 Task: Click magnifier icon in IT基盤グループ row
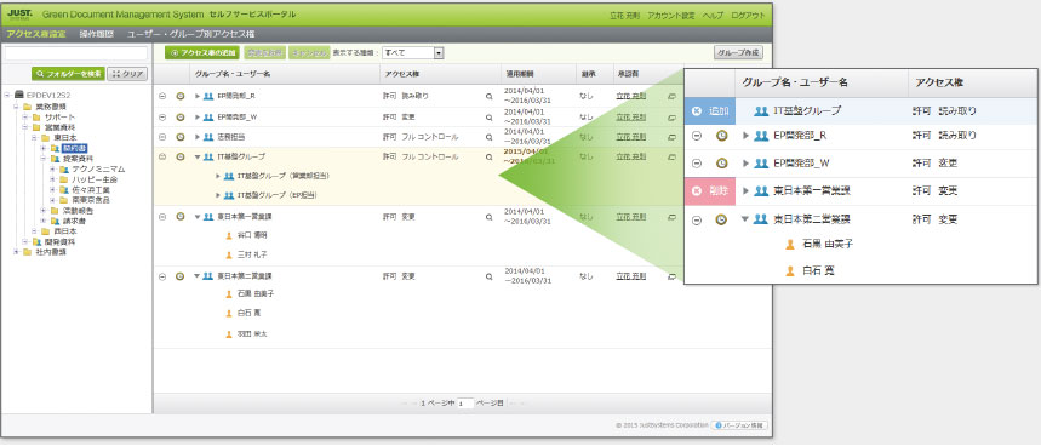point(489,157)
